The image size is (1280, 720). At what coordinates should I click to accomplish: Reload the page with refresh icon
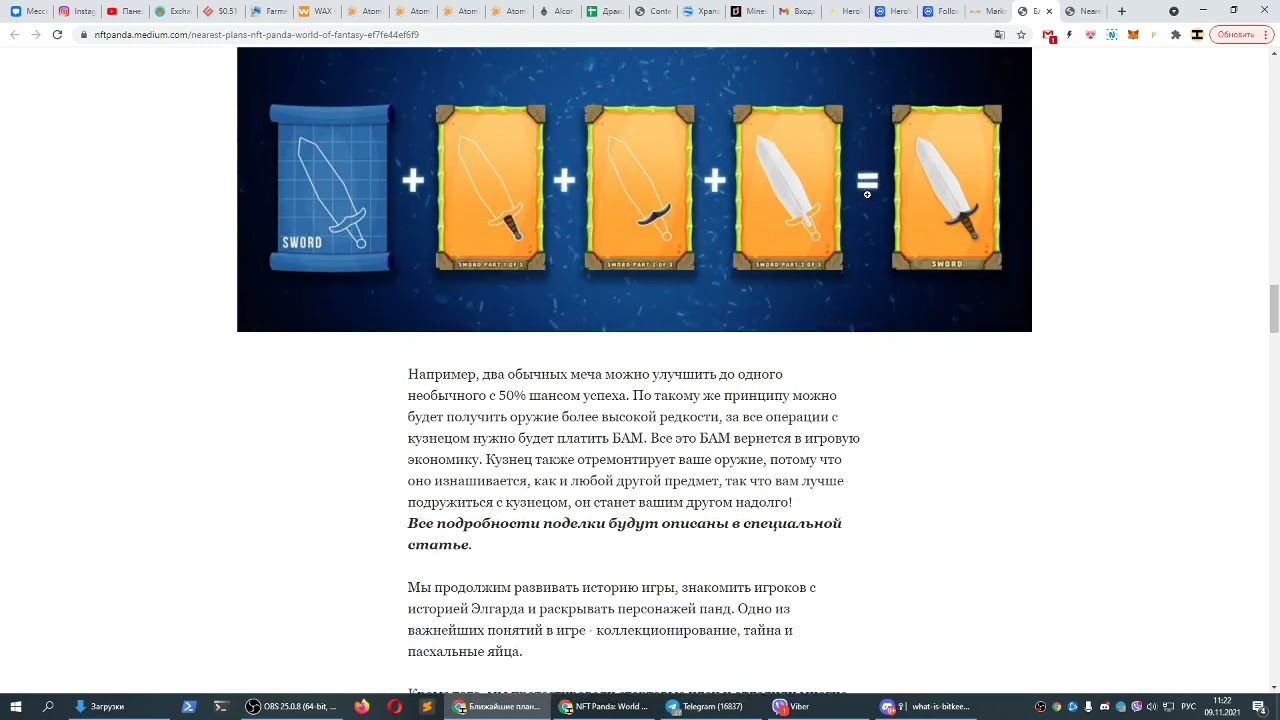(57, 34)
